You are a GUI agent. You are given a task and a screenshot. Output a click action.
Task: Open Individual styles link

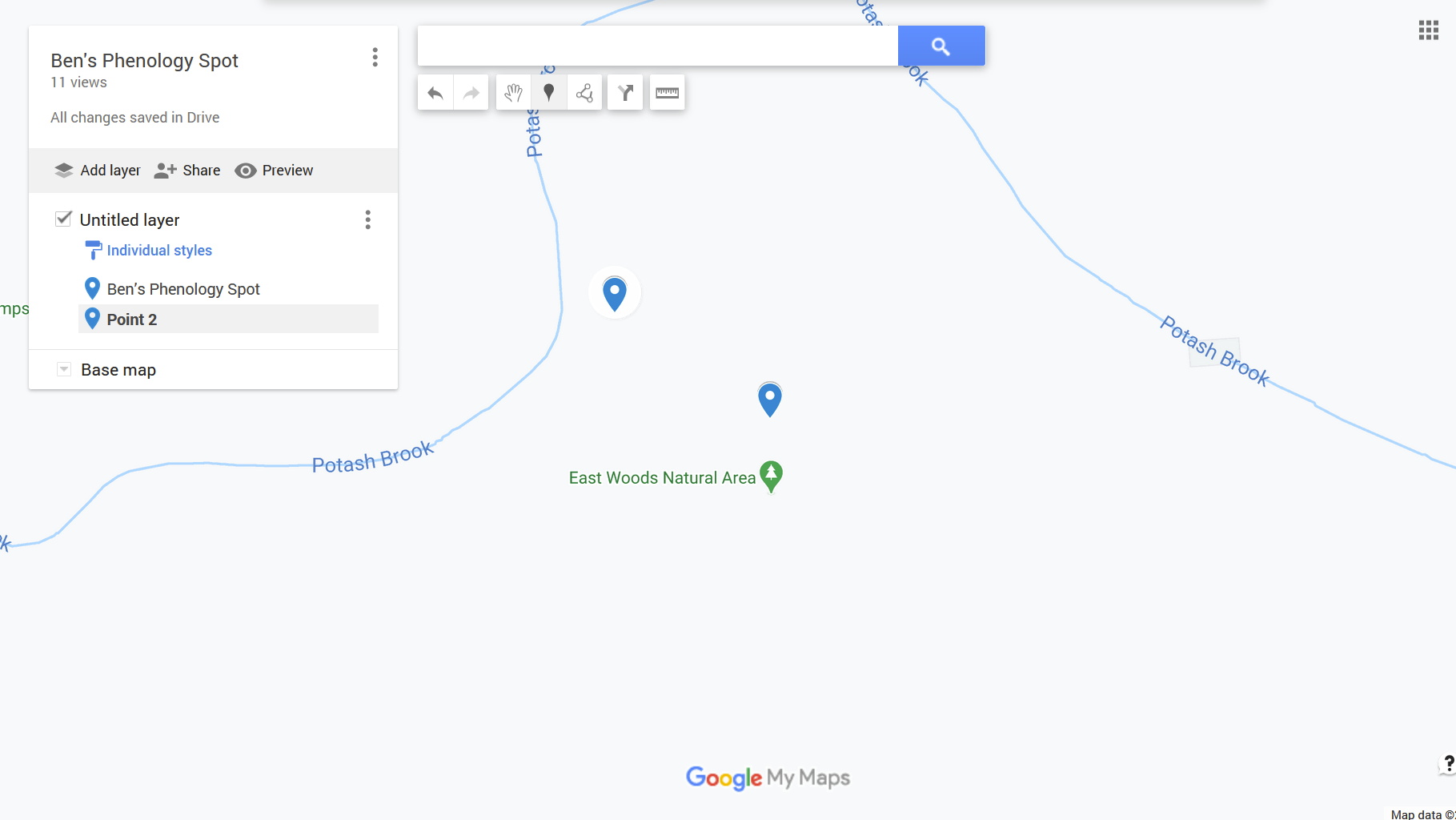(159, 251)
